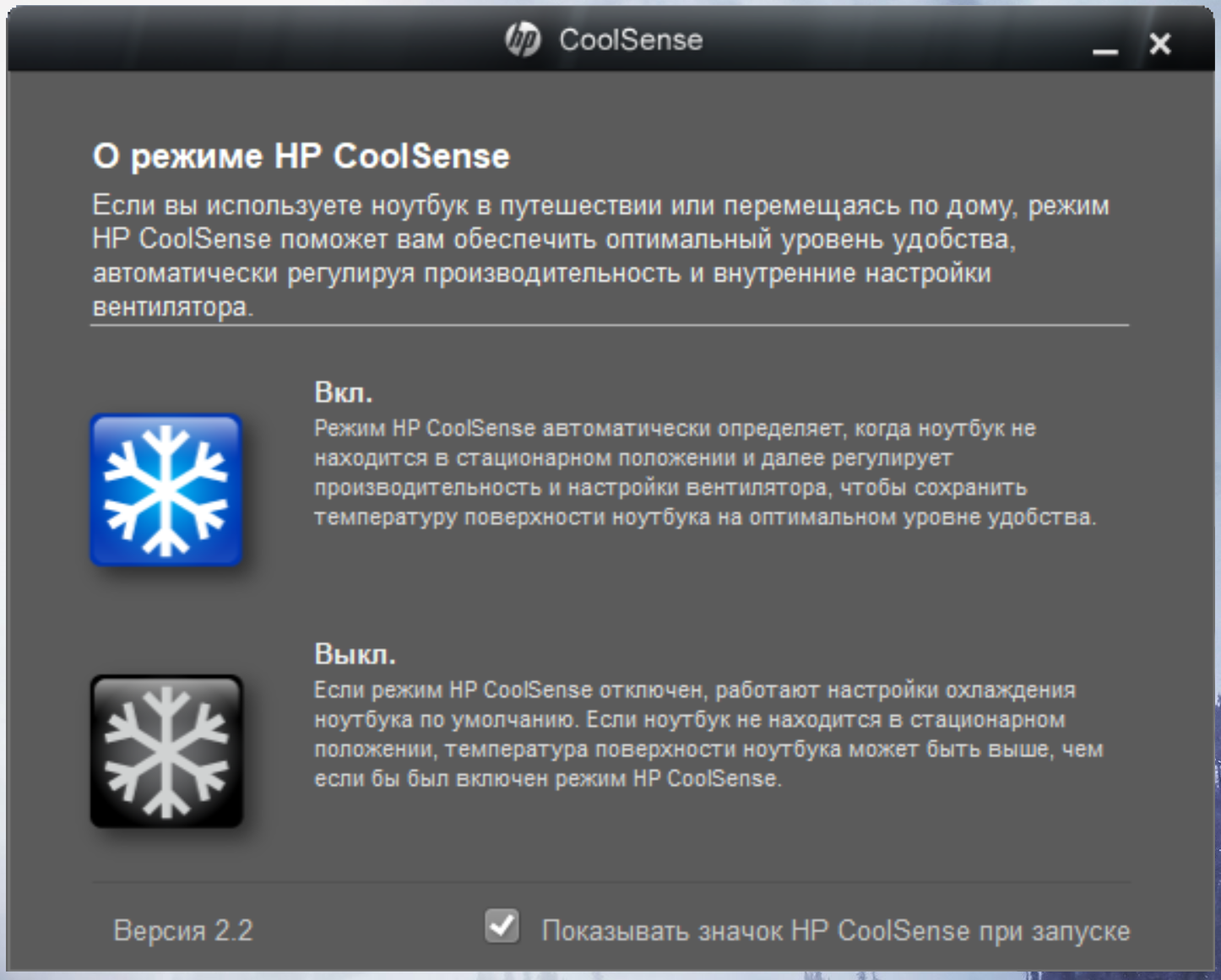The image size is (1221, 980).
Task: Uncheck the show CoolSense icon at startup checkbox
Action: [x=502, y=926]
